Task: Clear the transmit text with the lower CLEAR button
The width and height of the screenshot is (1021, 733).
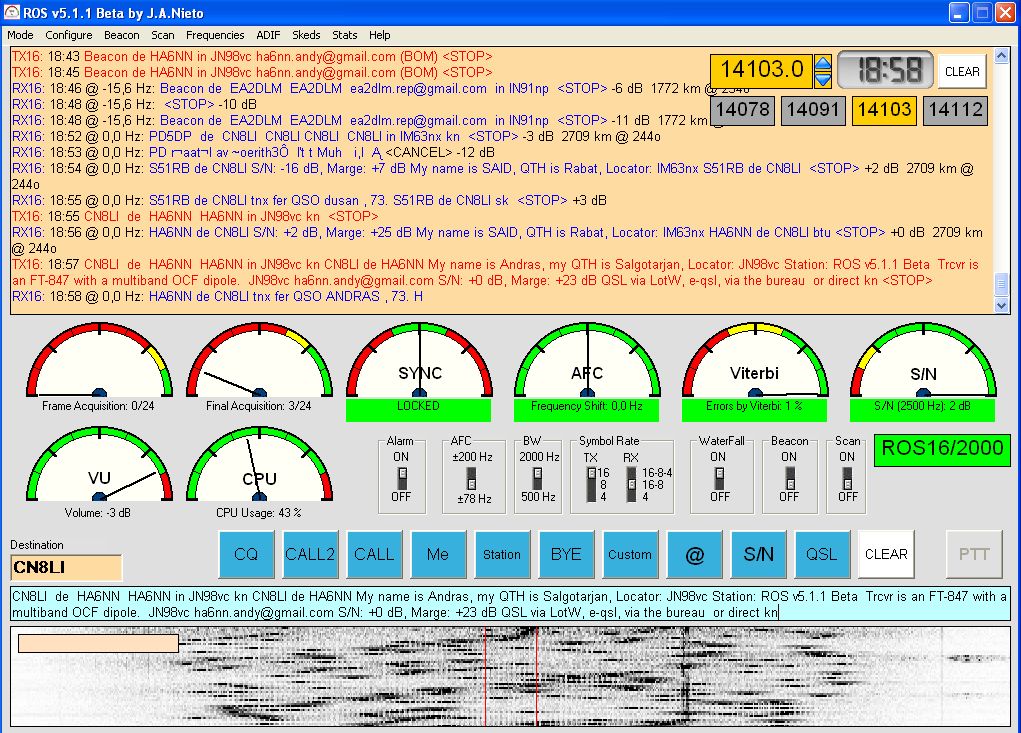Action: (886, 554)
